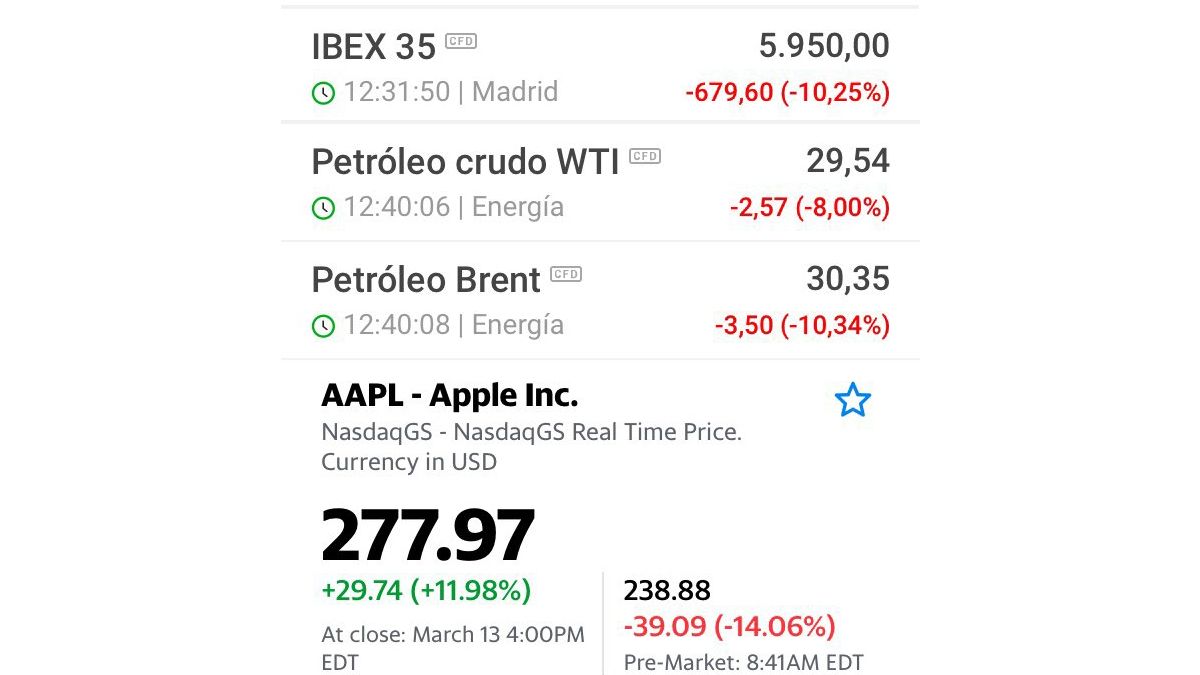Click the Brent price 30,35
The image size is (1200, 675).
(x=847, y=279)
